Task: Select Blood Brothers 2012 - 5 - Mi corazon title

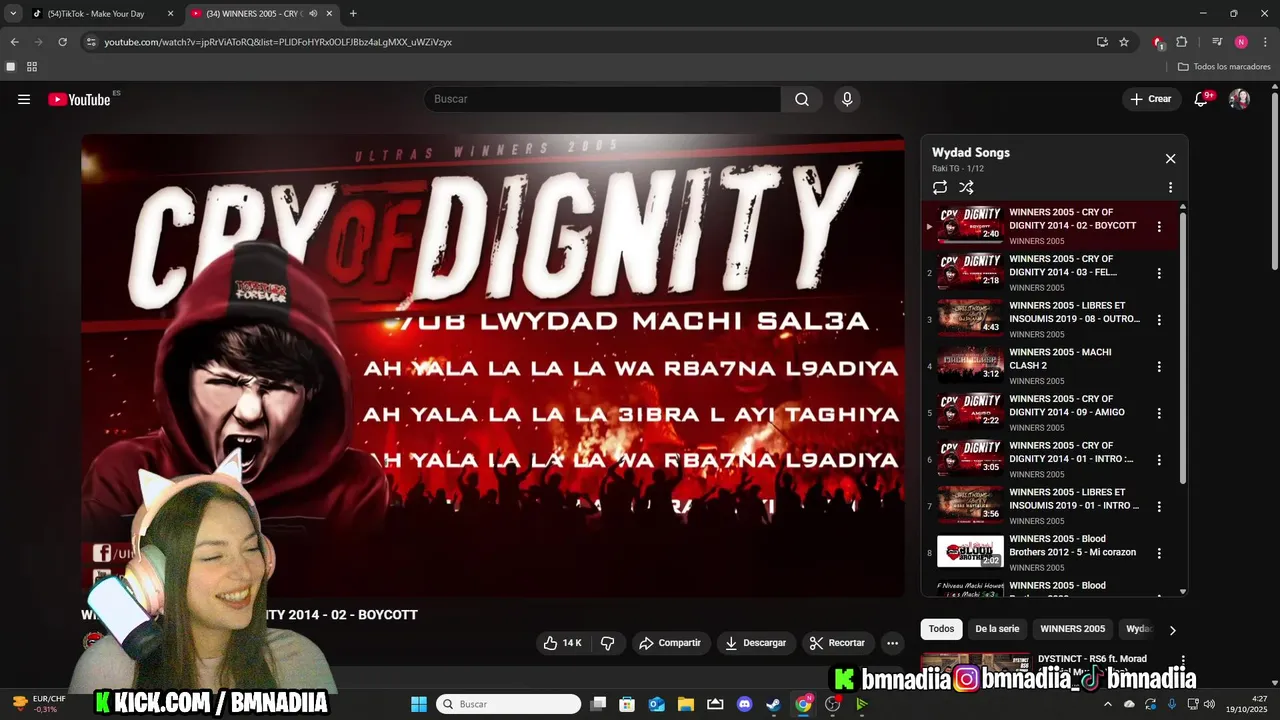Action: click(x=1072, y=545)
